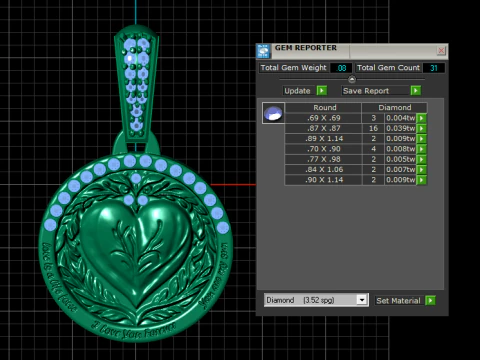Viewport: 480px width, 360px height.
Task: Click the Total Gem Count label
Action: click(x=388, y=68)
